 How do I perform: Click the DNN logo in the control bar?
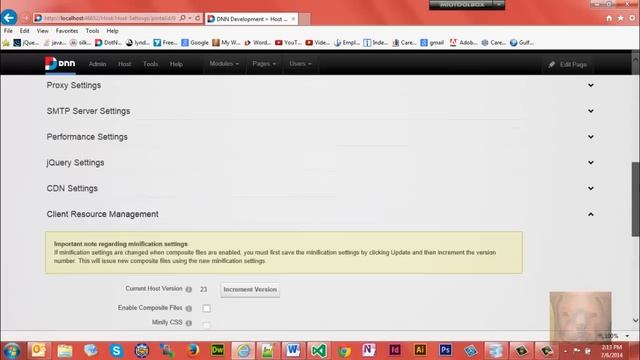click(x=60, y=64)
